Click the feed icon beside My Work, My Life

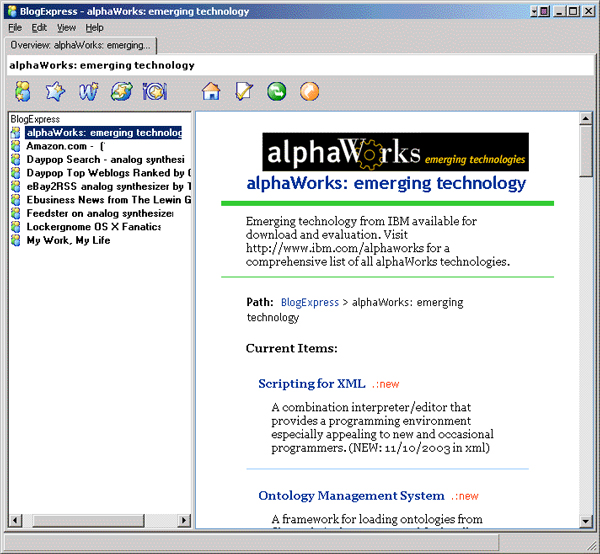tap(16, 240)
